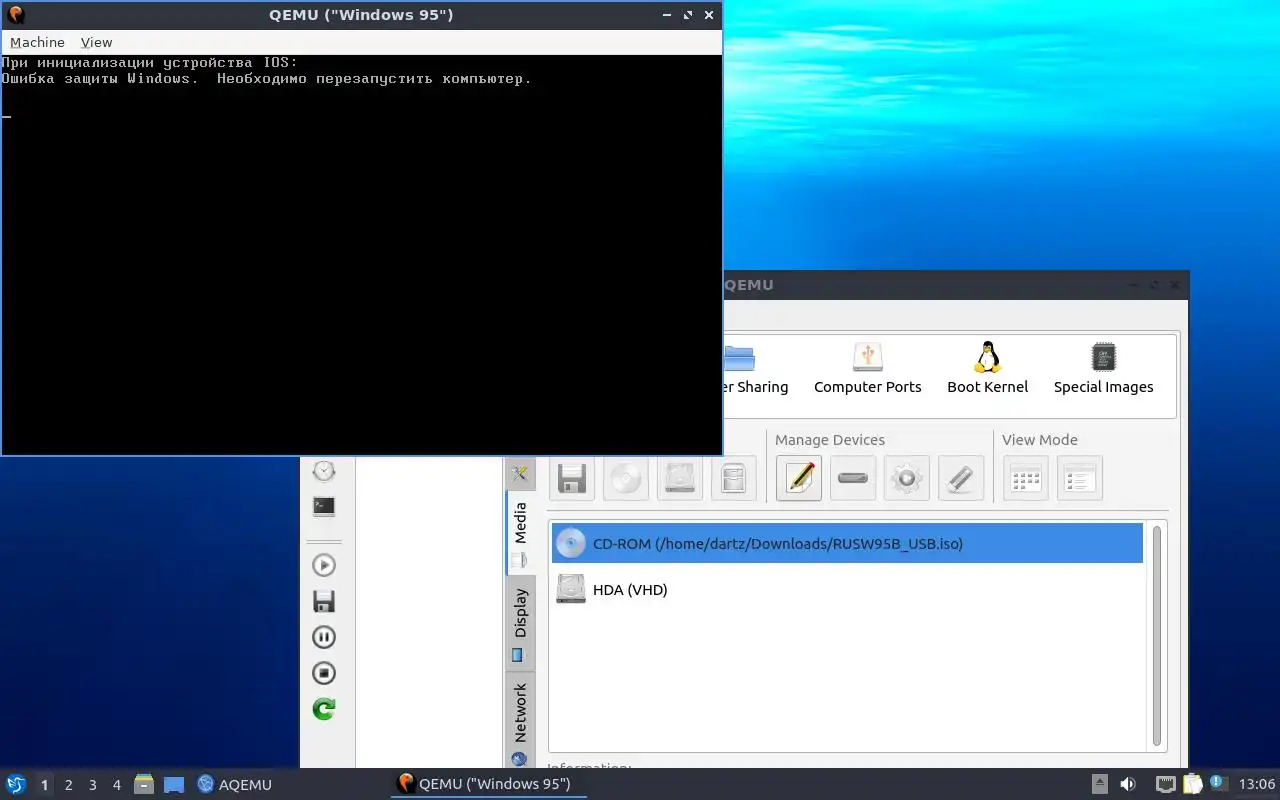Switch to the Media side tab
1280x800 pixels.
[x=520, y=533]
